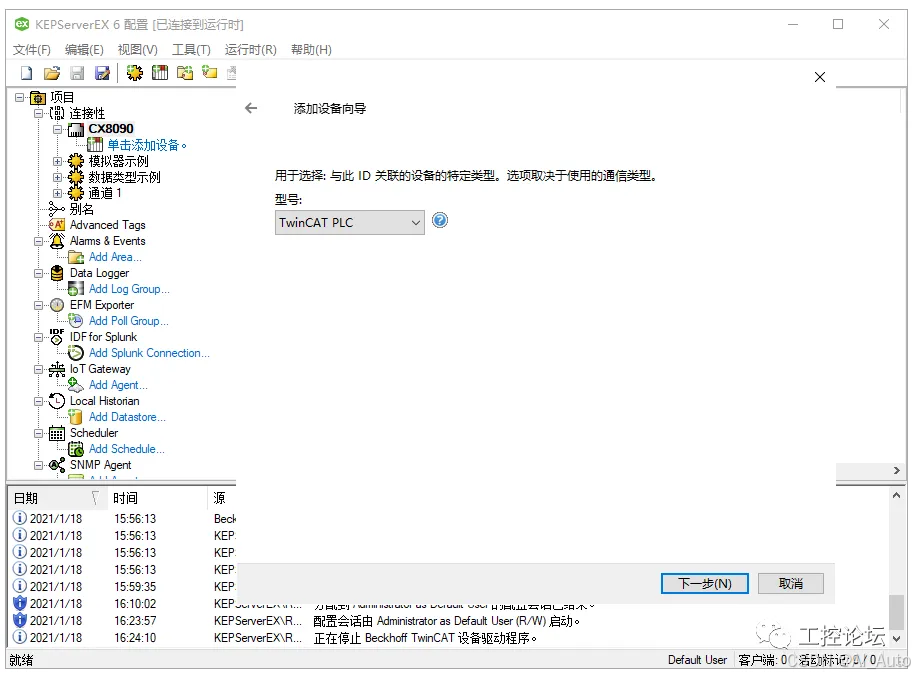Open the 视图(V) menu
Viewport: 915px width, 676px height.
click(x=138, y=50)
